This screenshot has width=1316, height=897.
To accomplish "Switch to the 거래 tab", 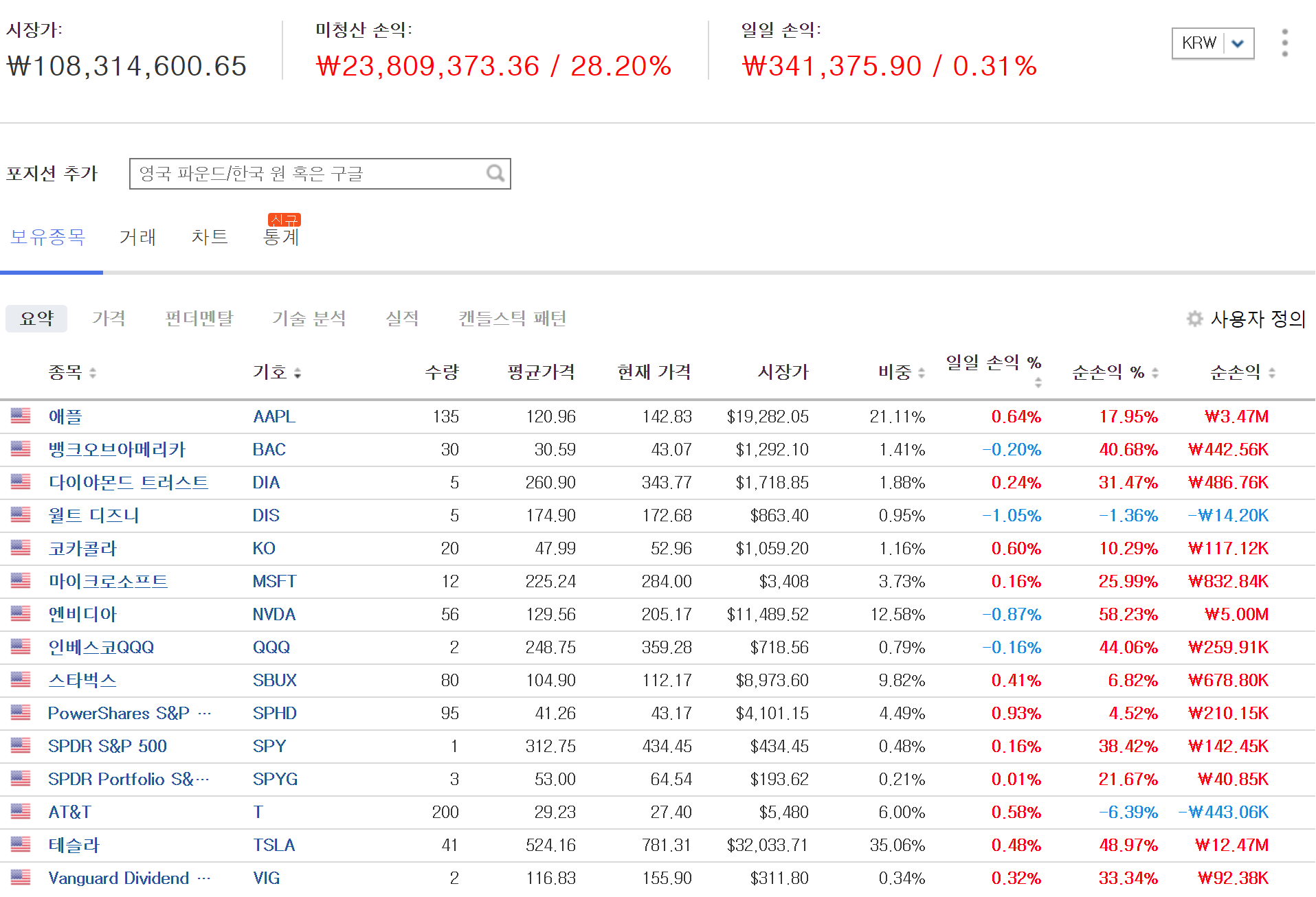I will click(137, 237).
